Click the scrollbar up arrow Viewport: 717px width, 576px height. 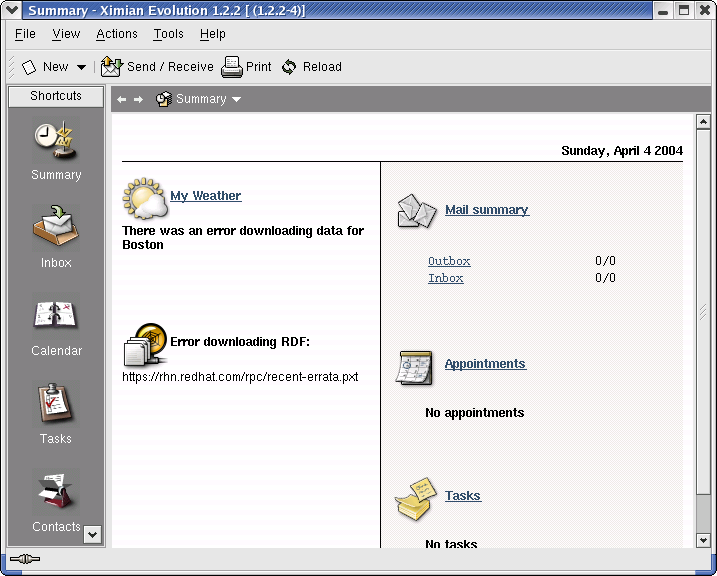[x=703, y=122]
